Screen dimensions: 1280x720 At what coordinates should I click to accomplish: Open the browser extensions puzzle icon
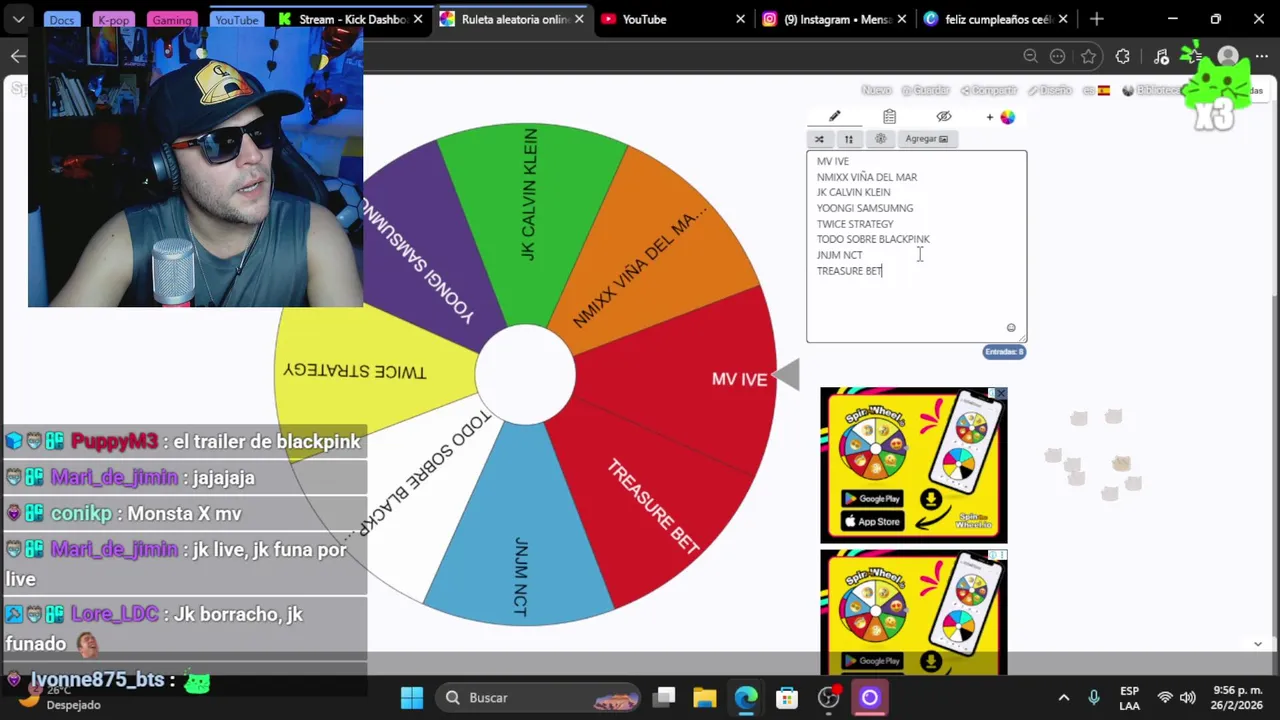click(1123, 56)
